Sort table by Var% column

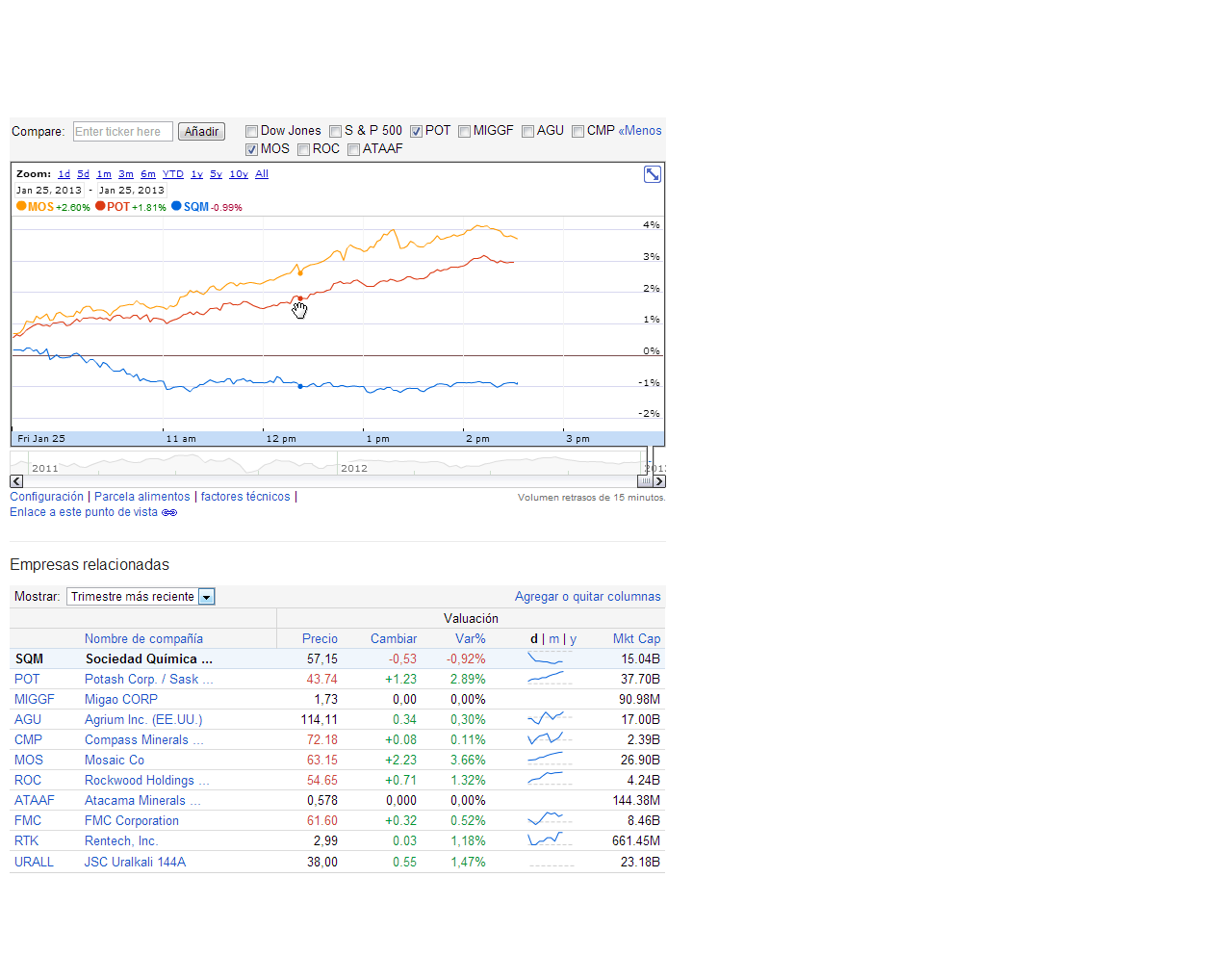tap(471, 638)
